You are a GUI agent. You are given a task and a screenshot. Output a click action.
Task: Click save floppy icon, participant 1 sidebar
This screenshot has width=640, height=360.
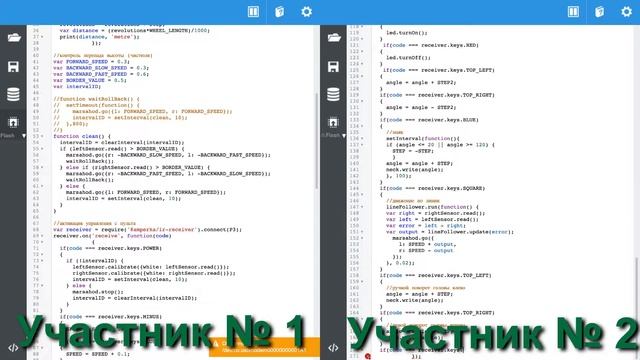(13, 67)
